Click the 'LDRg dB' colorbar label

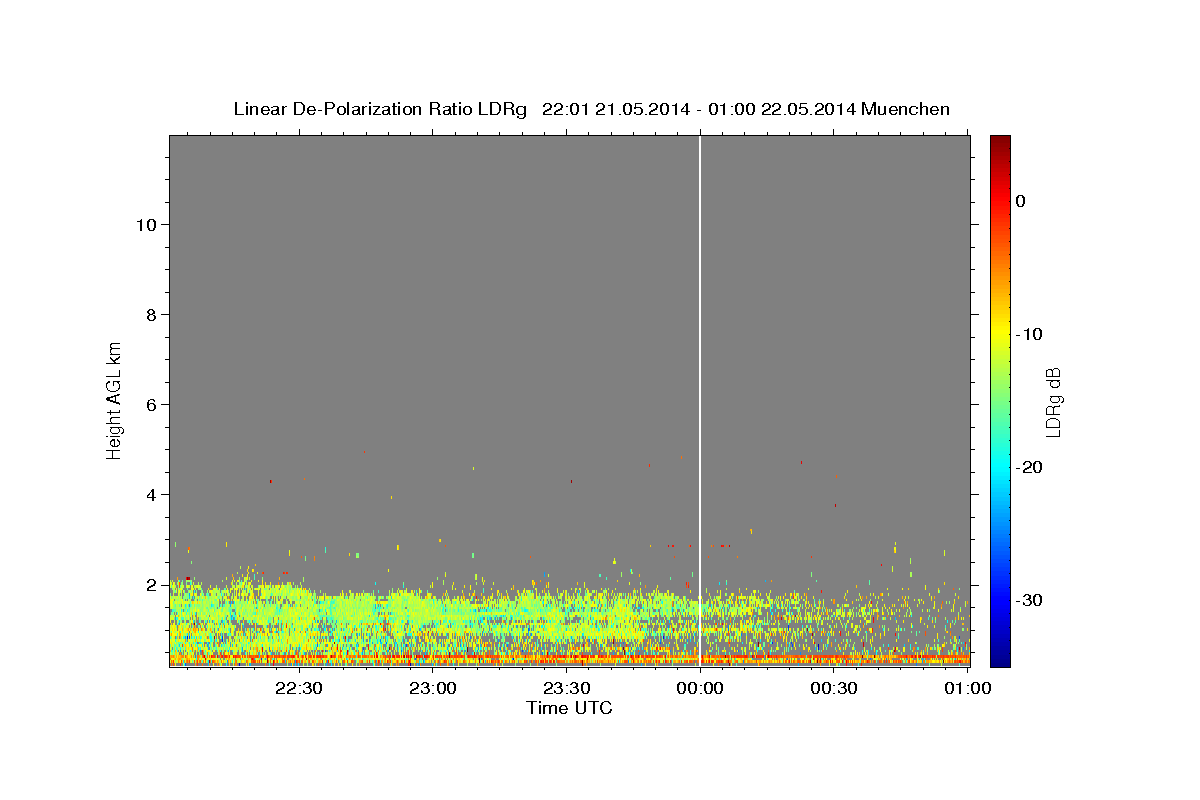pos(1052,402)
